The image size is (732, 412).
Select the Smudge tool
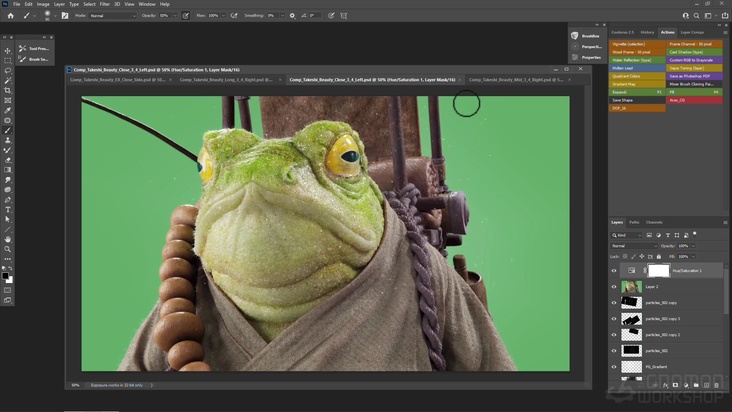coord(7,180)
